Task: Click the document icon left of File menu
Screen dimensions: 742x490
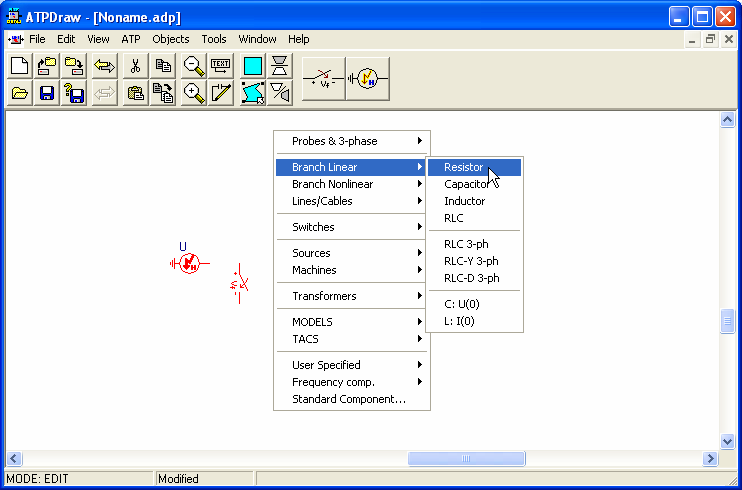Action: click(x=16, y=39)
